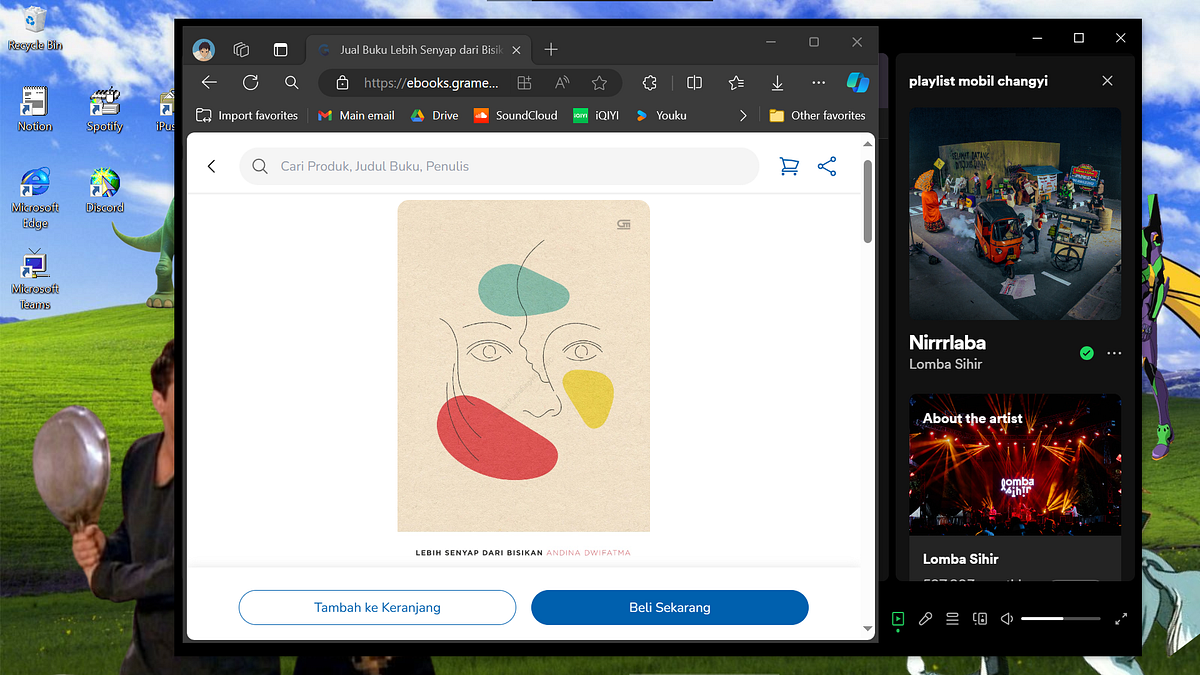
Task: Click the Nirrrlaba album artwork in Spotify
Action: coord(1015,214)
